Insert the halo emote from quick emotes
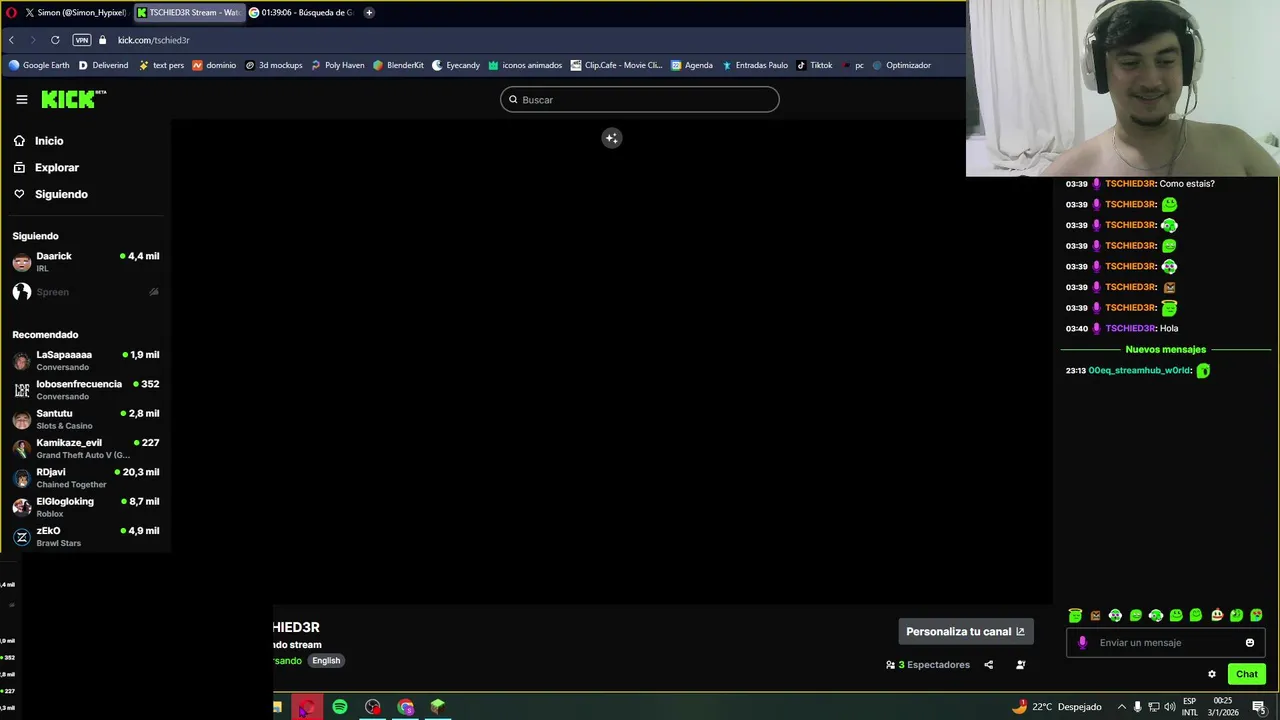1280x720 pixels. tap(1075, 615)
